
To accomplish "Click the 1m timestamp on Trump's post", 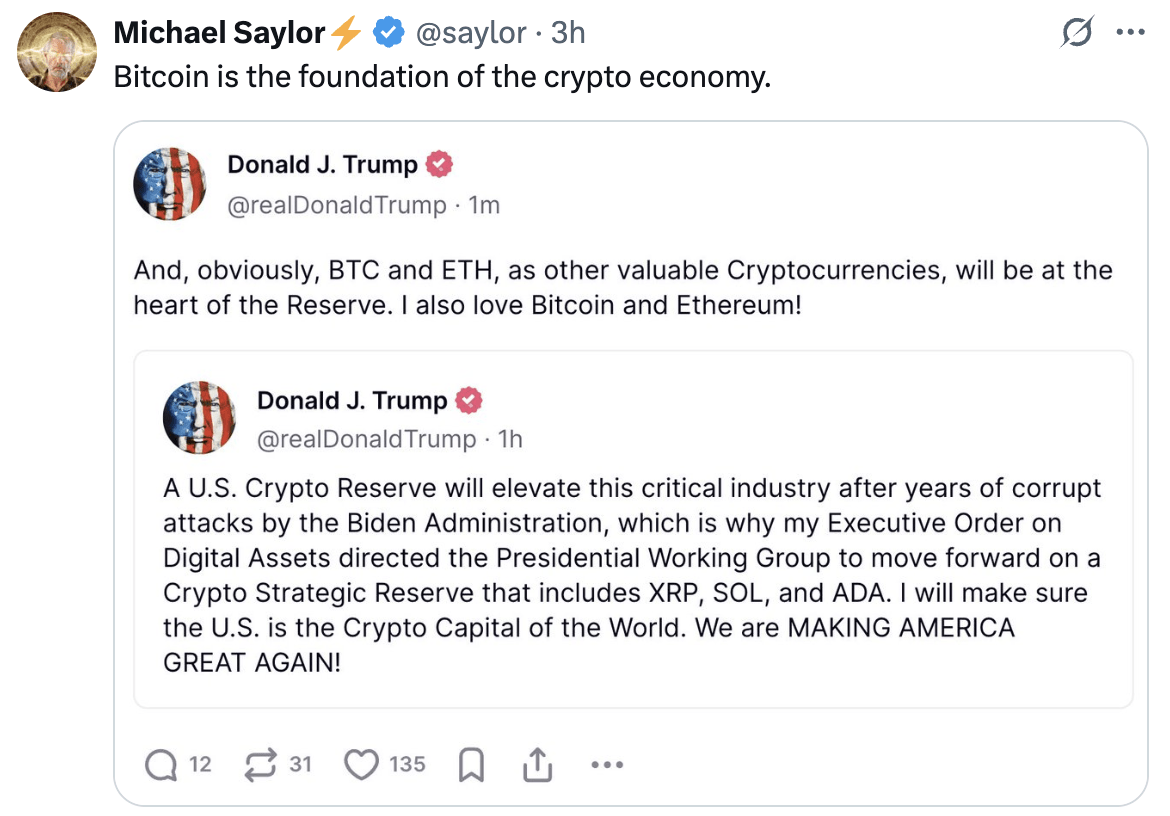I will coord(484,205).
